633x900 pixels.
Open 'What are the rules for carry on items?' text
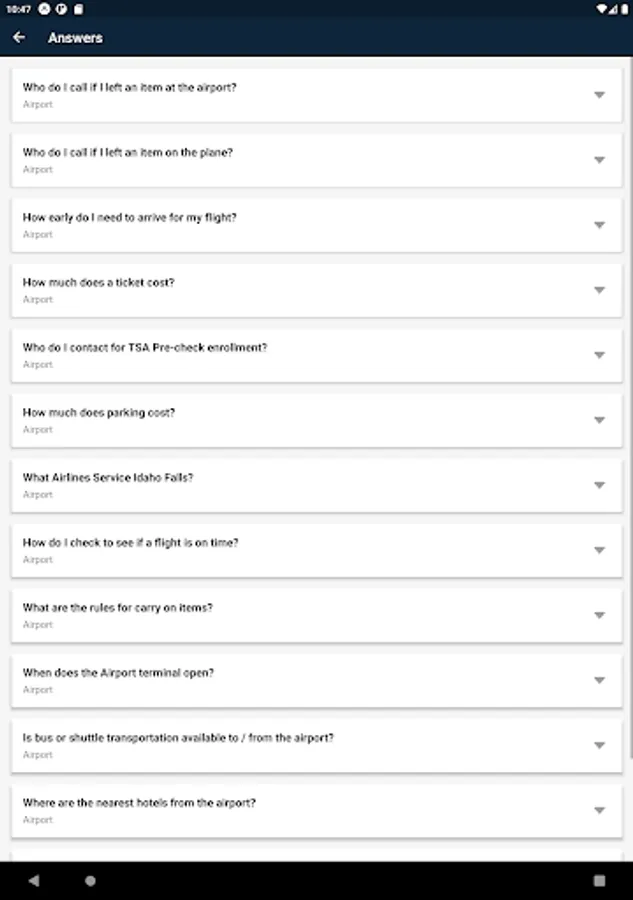click(x=118, y=608)
